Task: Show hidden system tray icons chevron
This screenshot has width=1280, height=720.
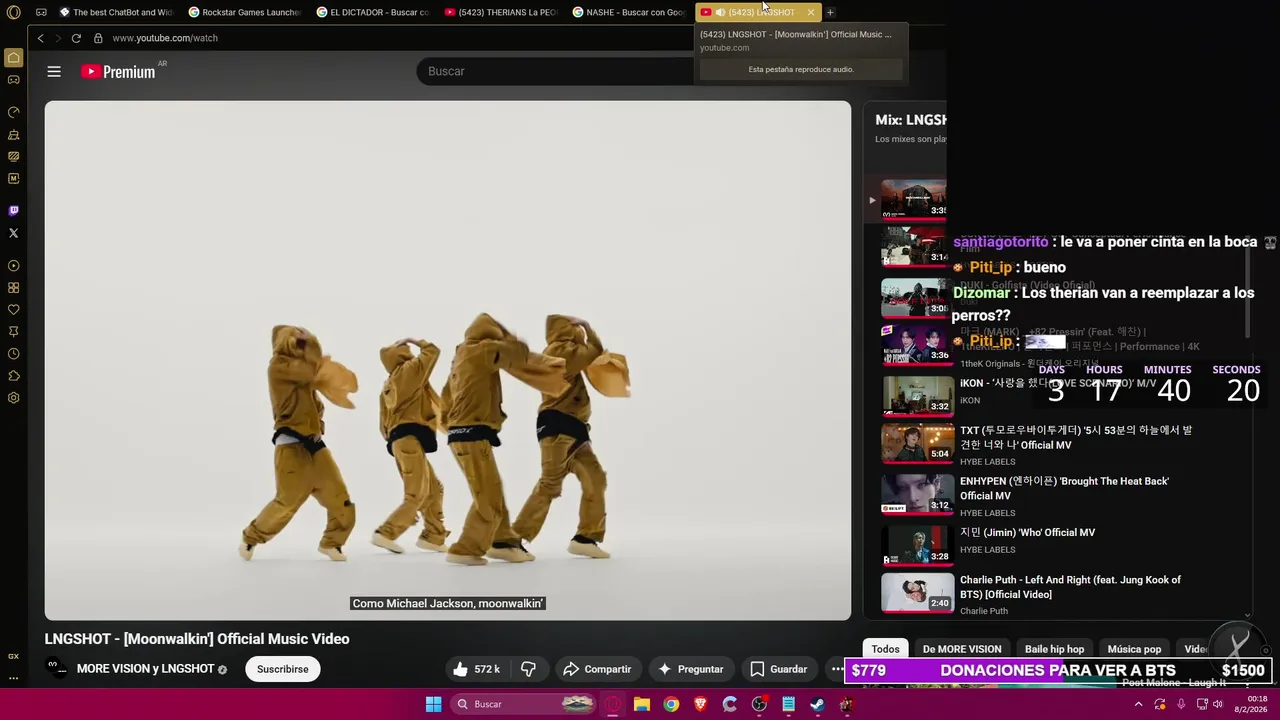Action: coord(1138,704)
